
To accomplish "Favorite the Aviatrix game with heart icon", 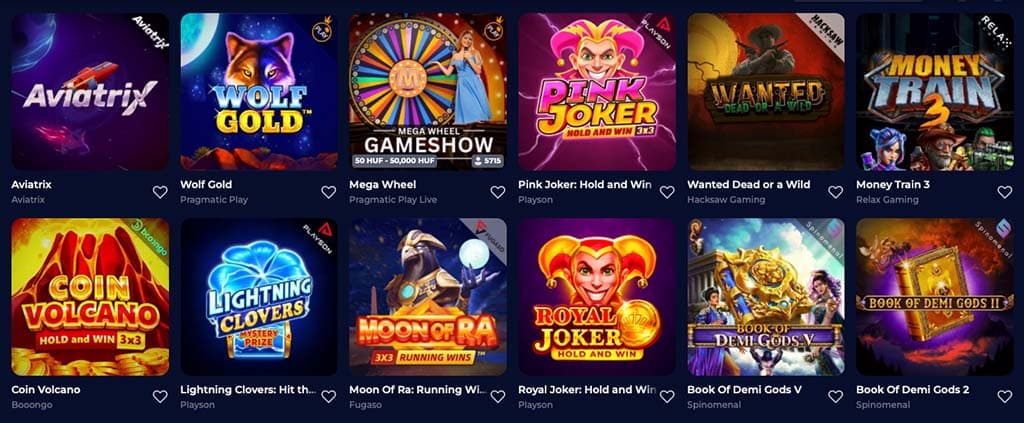I will coord(160,192).
